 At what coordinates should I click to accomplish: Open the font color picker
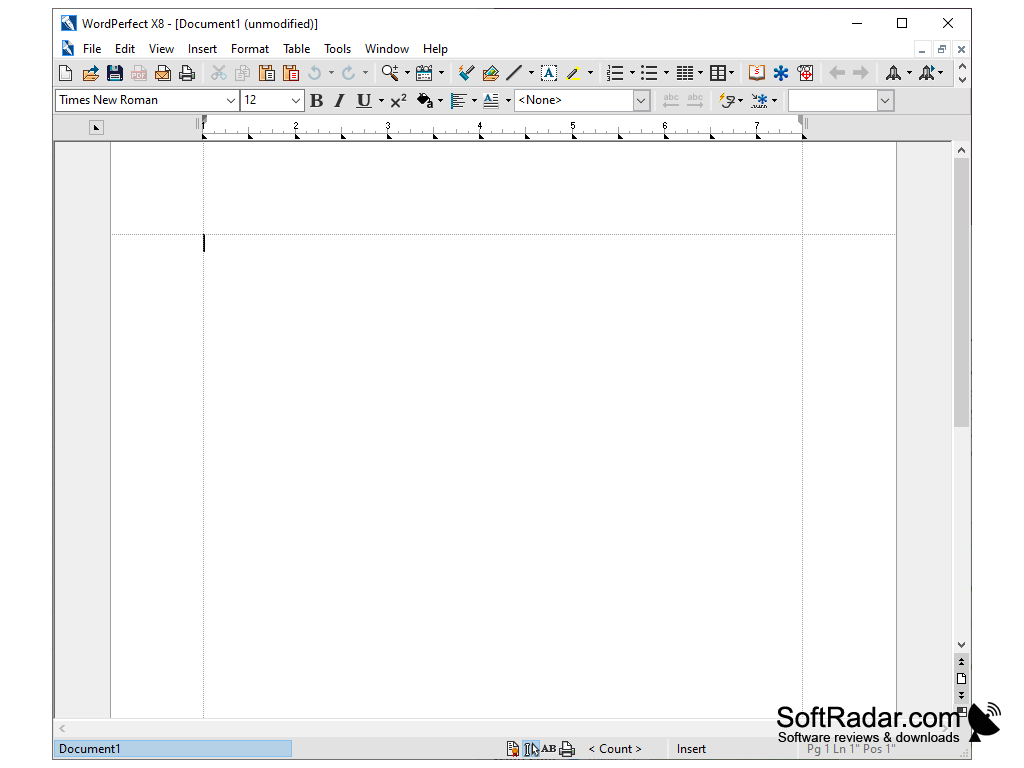tap(426, 100)
